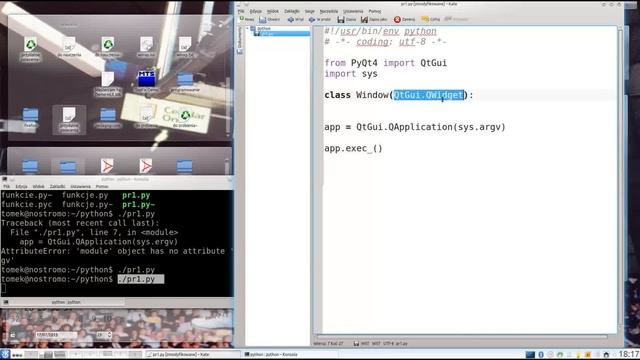Image resolution: width=640 pixels, height=360 pixels.
Task: Click the 'app.exec_()' line in the editor
Action: pyautogui.click(x=353, y=148)
